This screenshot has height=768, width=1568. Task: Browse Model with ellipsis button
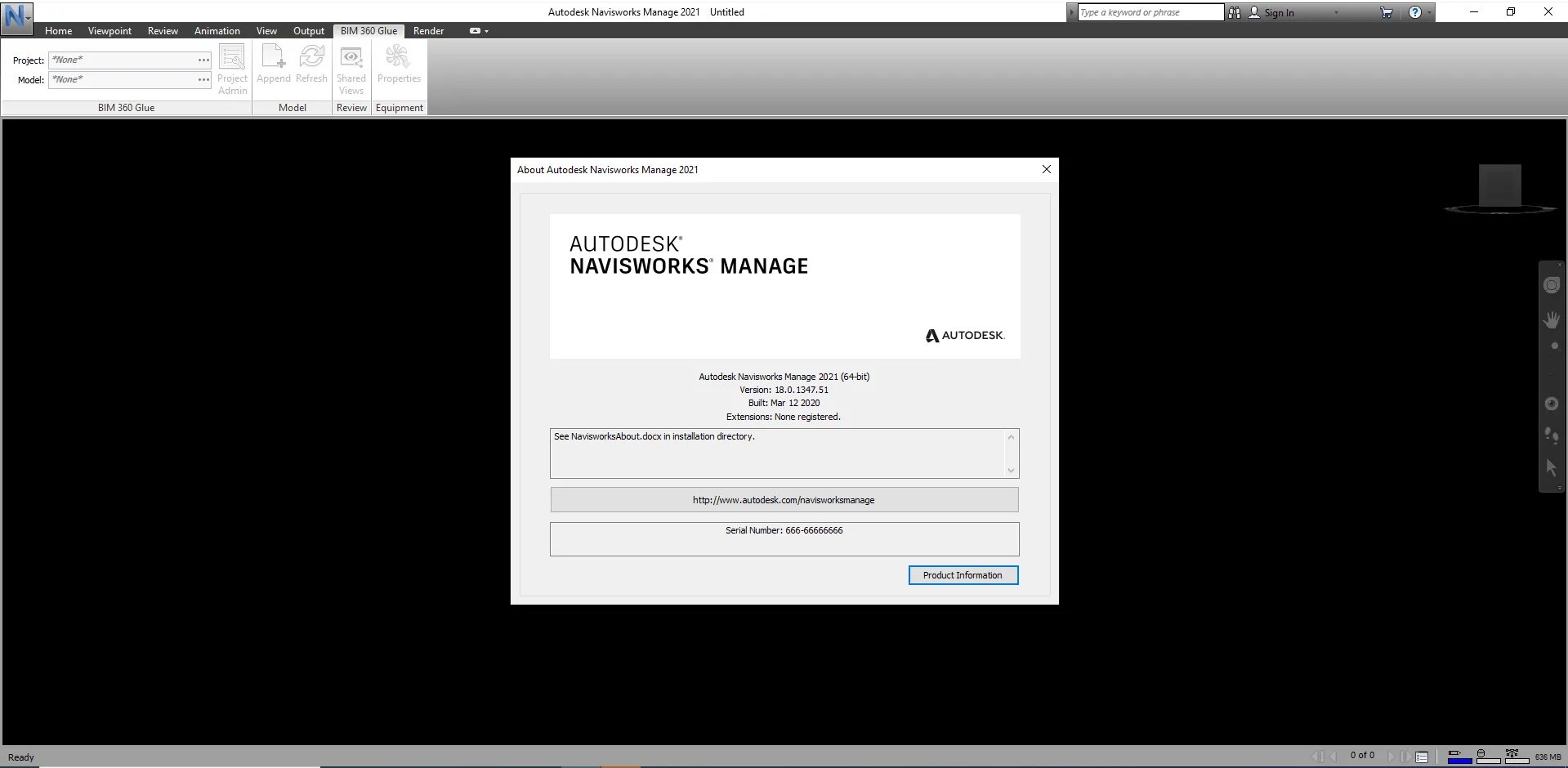click(x=203, y=79)
